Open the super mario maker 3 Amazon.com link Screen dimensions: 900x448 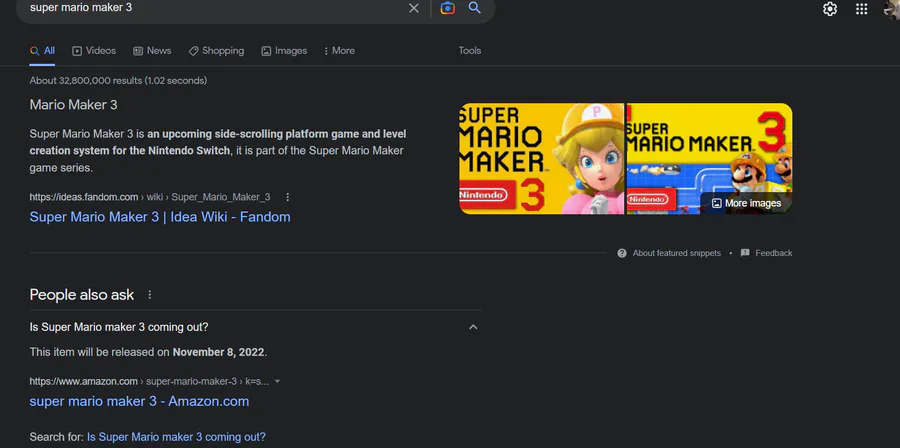(139, 401)
